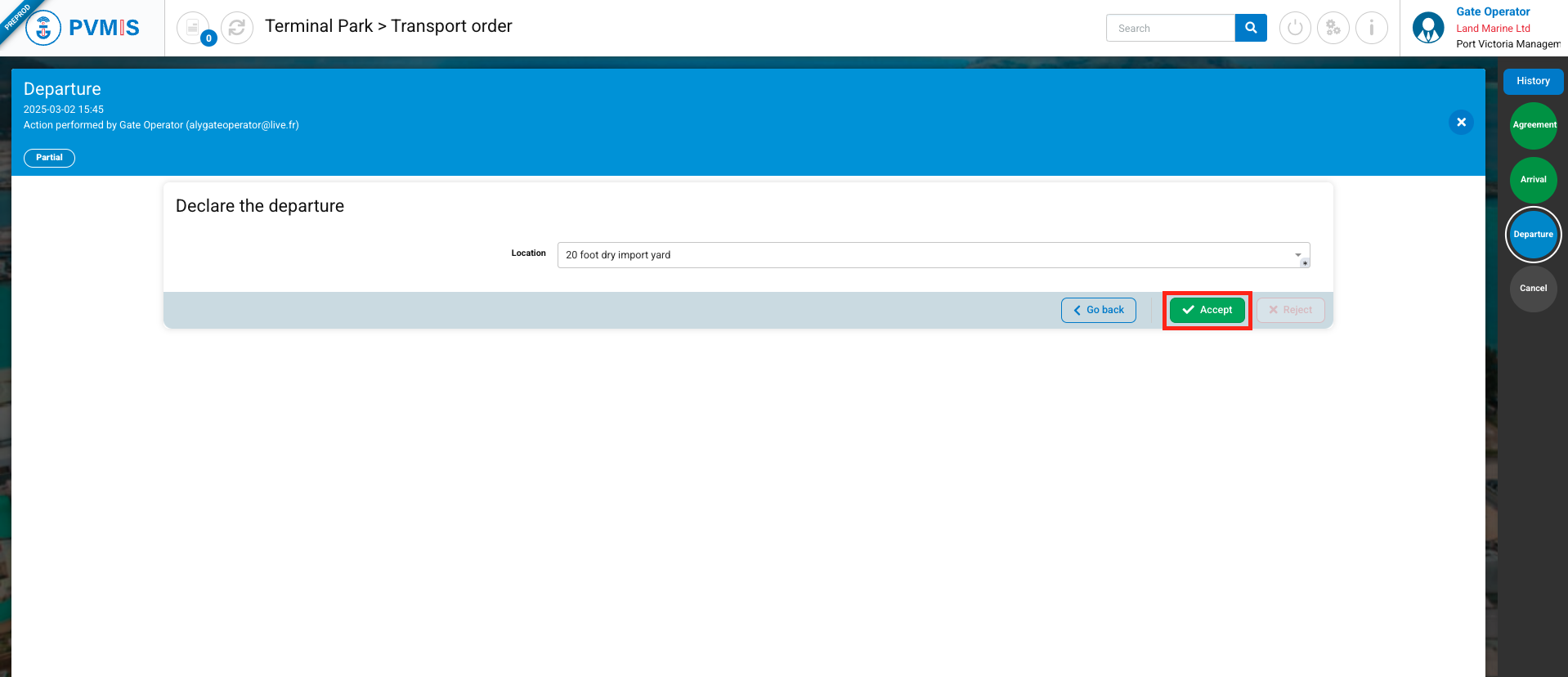The width and height of the screenshot is (1568, 677).
Task: Click the Gate Operator user avatar
Action: (x=1428, y=28)
